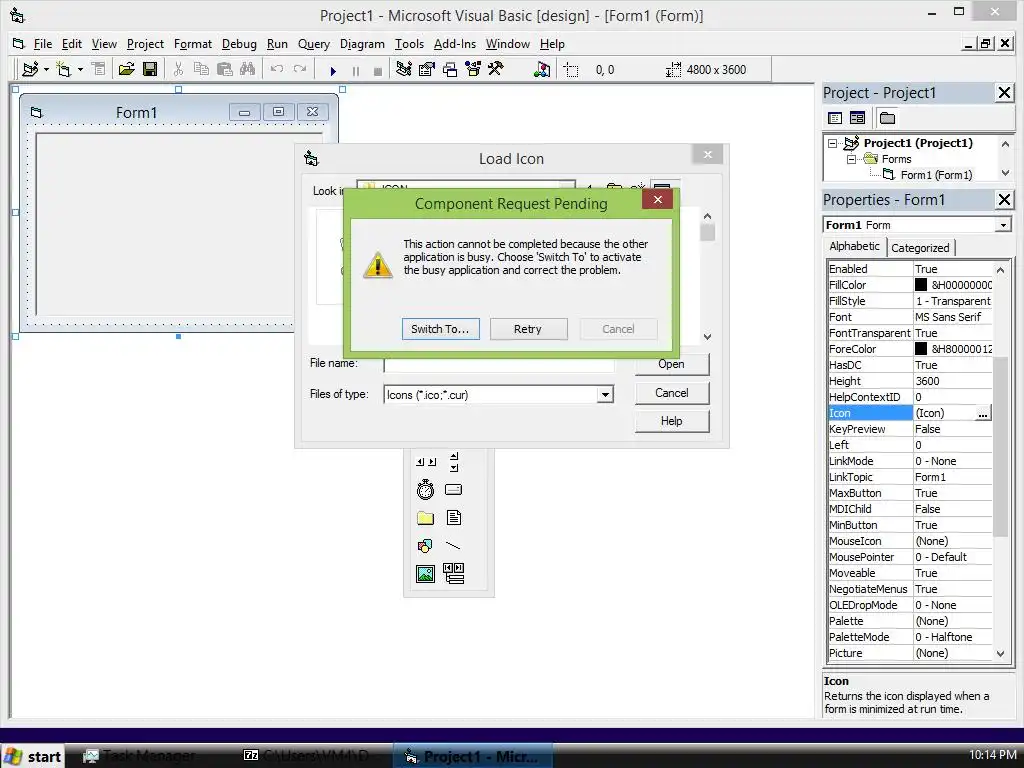Open the File menu
1024x768 pixels.
point(42,44)
